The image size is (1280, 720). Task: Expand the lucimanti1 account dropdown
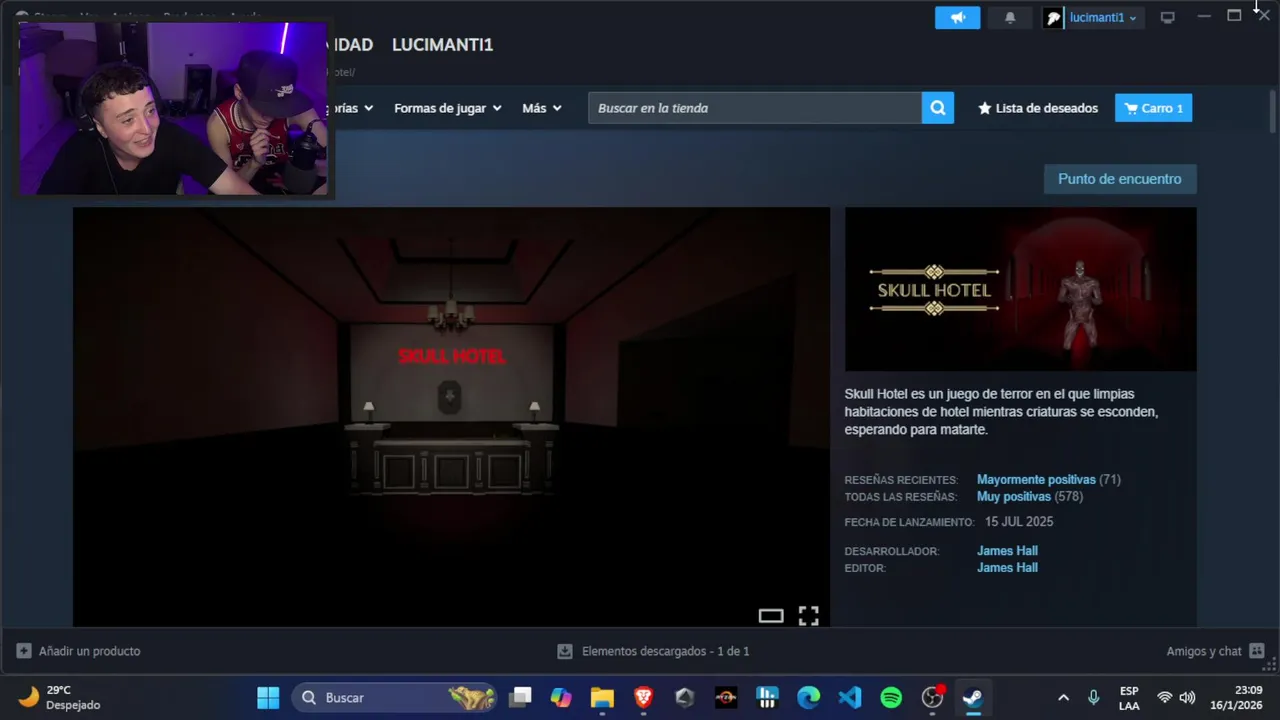[1103, 18]
